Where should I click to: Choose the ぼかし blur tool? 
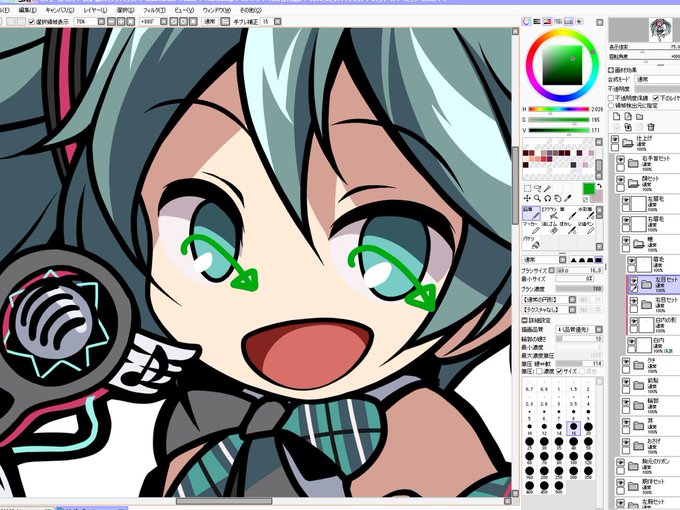(x=568, y=228)
